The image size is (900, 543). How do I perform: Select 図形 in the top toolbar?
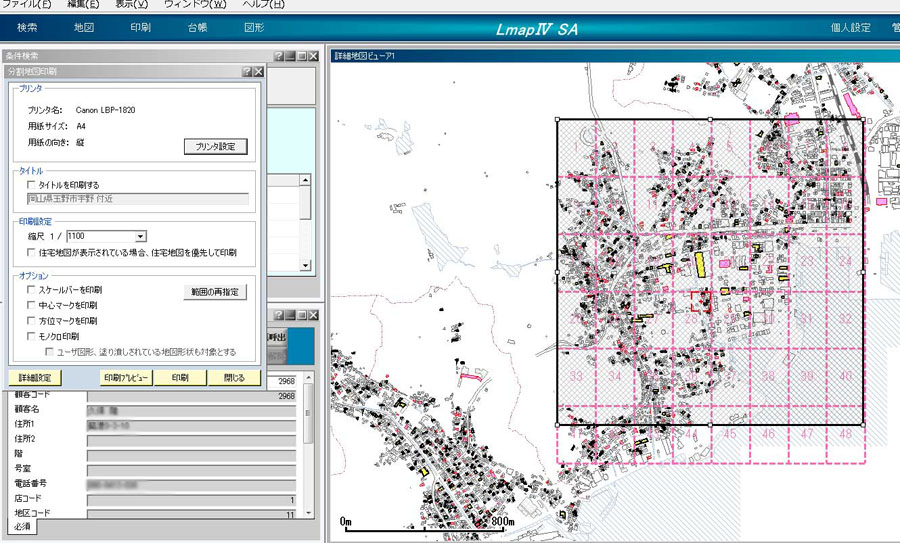(x=254, y=29)
